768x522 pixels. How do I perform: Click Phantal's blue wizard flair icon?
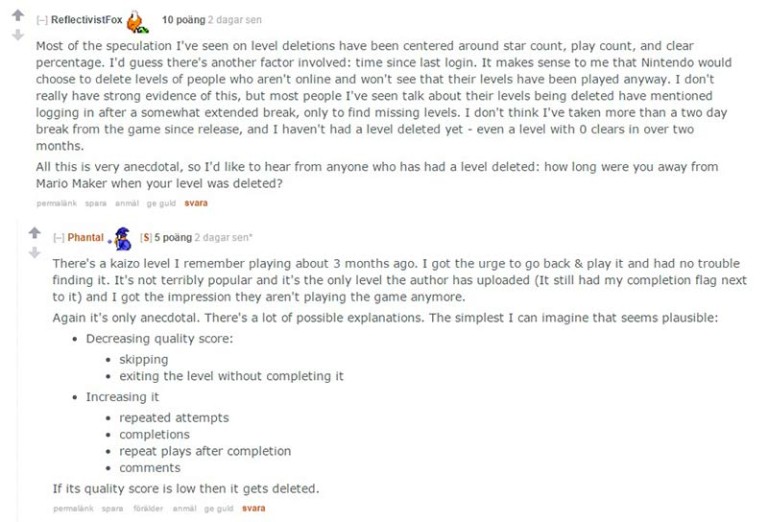tap(123, 239)
